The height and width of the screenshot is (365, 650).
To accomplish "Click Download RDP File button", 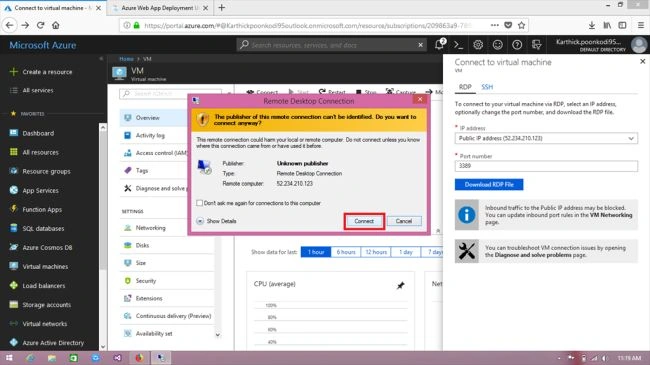I will pyautogui.click(x=489, y=185).
